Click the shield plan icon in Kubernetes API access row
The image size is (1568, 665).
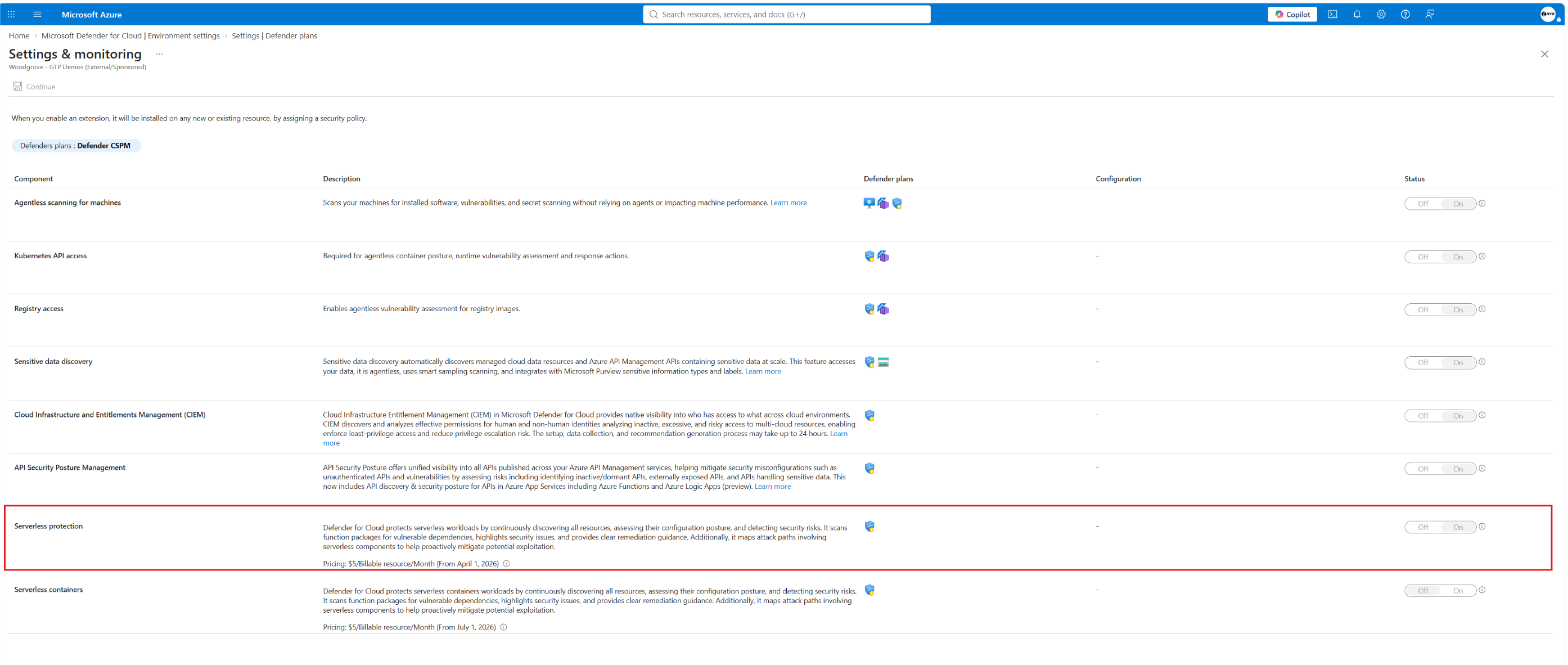(x=869, y=257)
